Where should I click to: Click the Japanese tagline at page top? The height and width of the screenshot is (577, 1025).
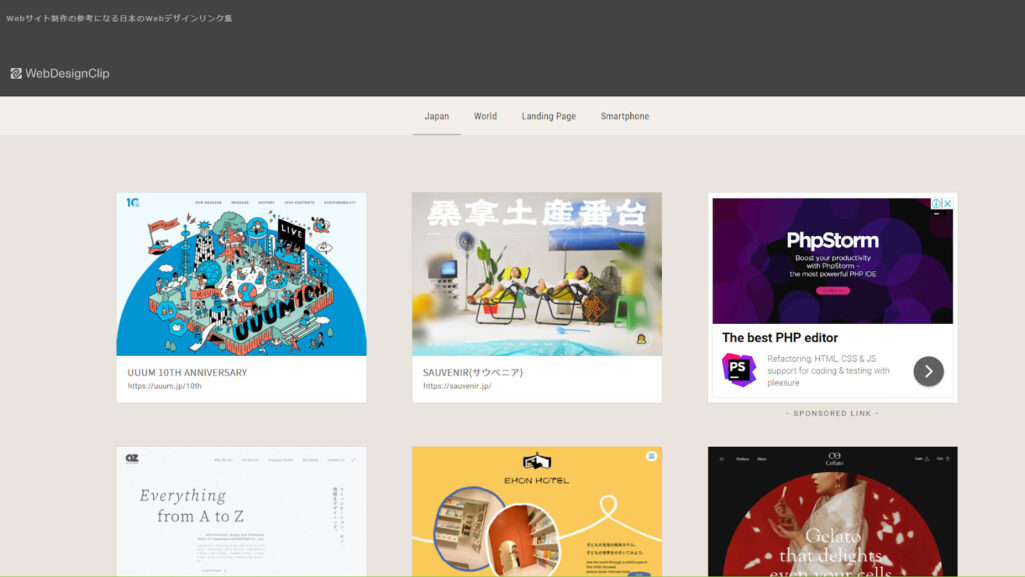[x=119, y=18]
